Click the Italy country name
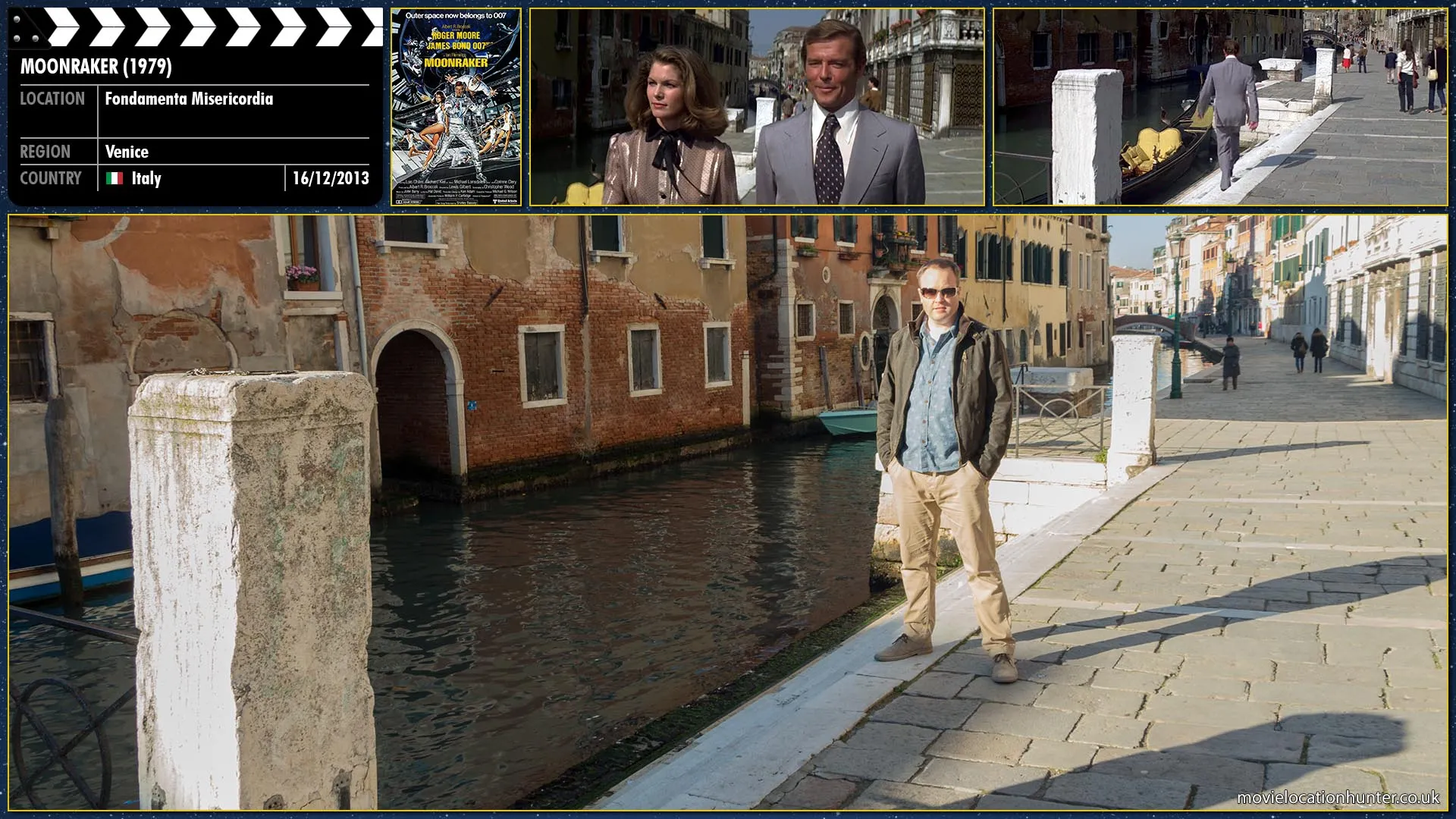1456x819 pixels. [146, 178]
